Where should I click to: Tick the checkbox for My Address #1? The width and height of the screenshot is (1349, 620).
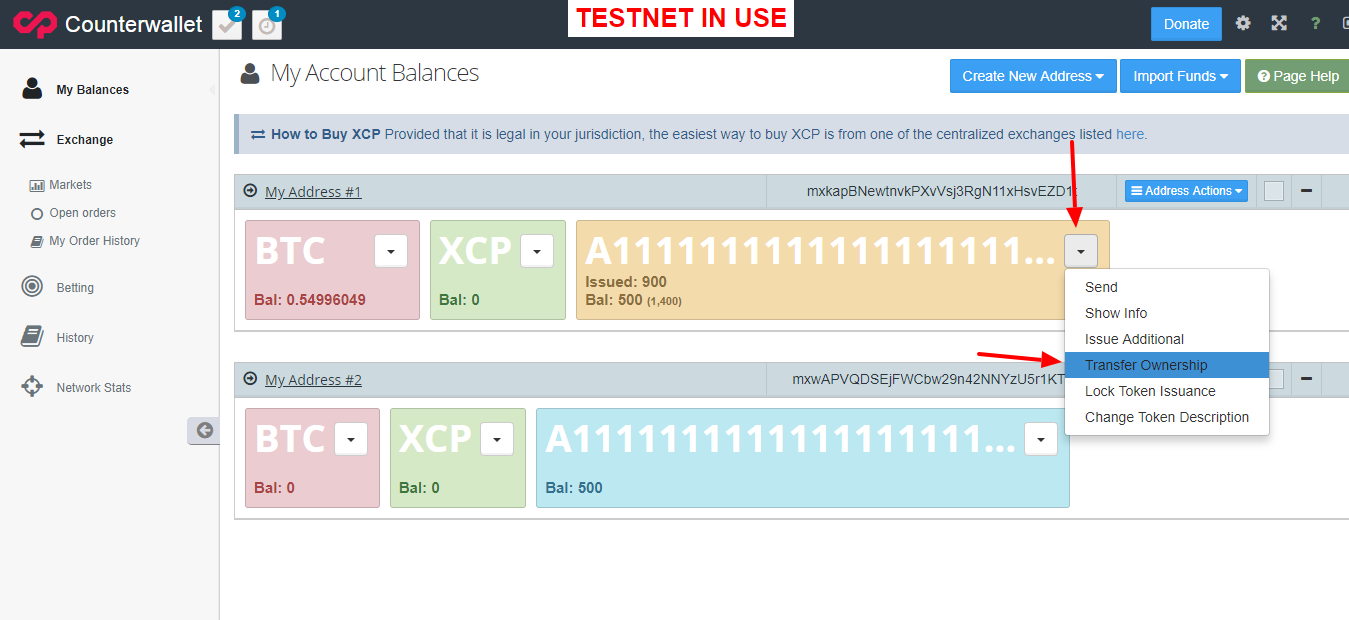[x=1273, y=190]
